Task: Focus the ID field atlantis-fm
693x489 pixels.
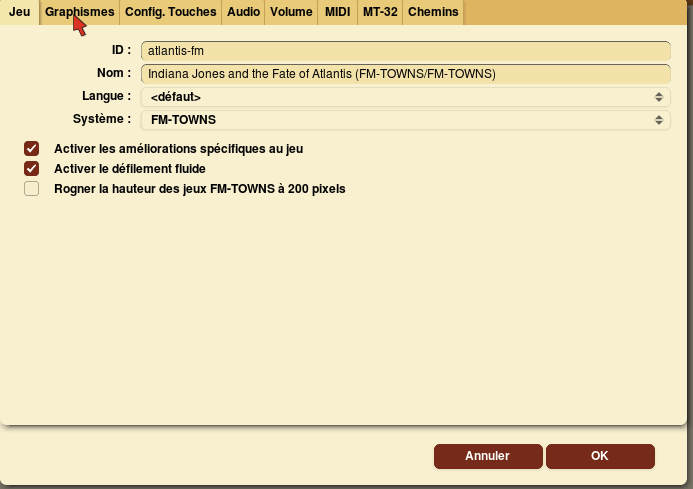Action: click(x=406, y=51)
